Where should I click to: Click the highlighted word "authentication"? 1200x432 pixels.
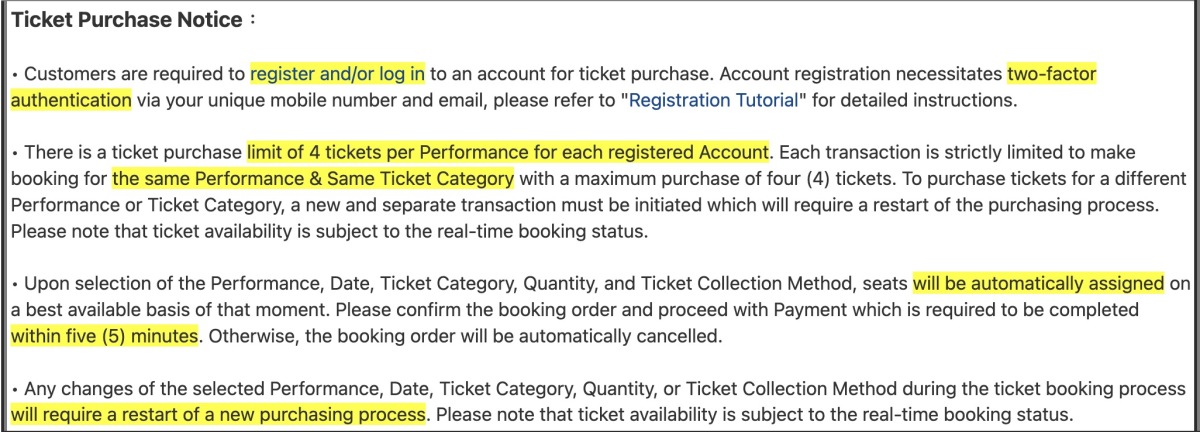[71, 100]
